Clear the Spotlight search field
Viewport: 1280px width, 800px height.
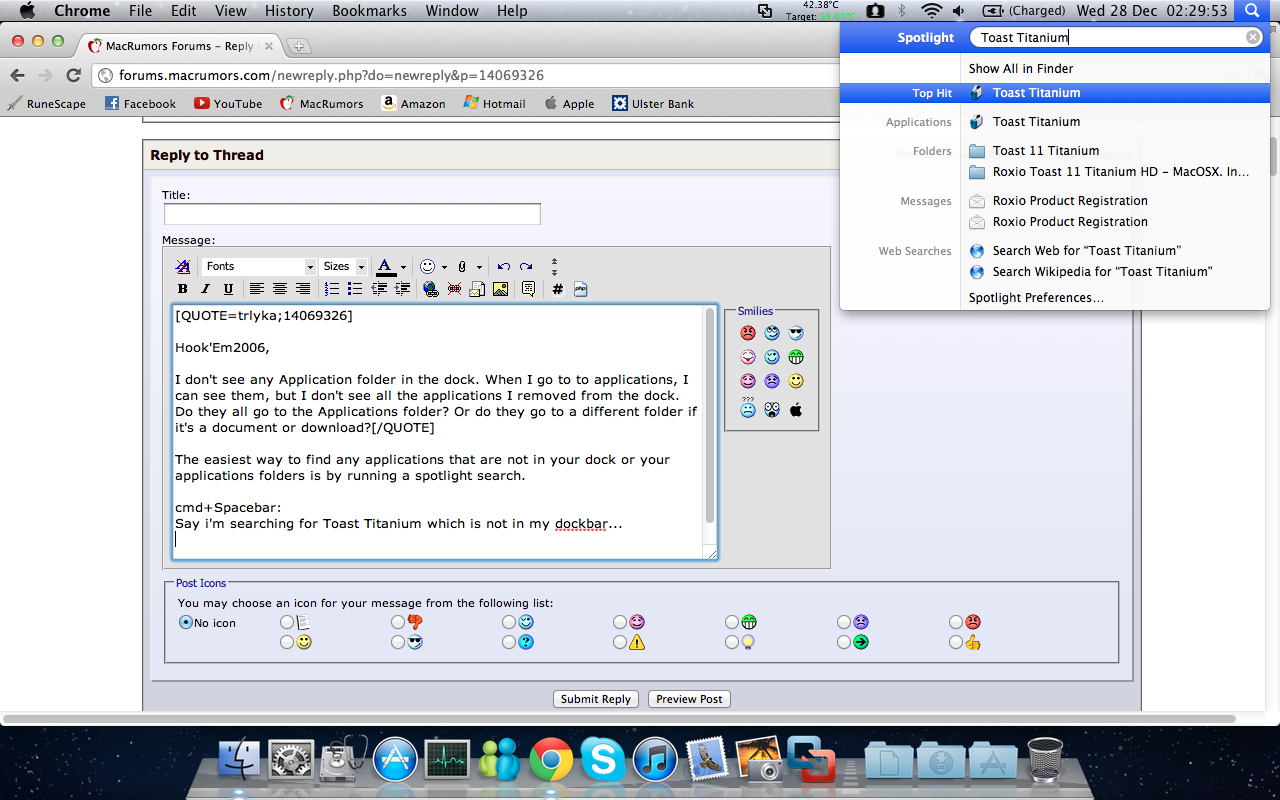(x=1253, y=37)
